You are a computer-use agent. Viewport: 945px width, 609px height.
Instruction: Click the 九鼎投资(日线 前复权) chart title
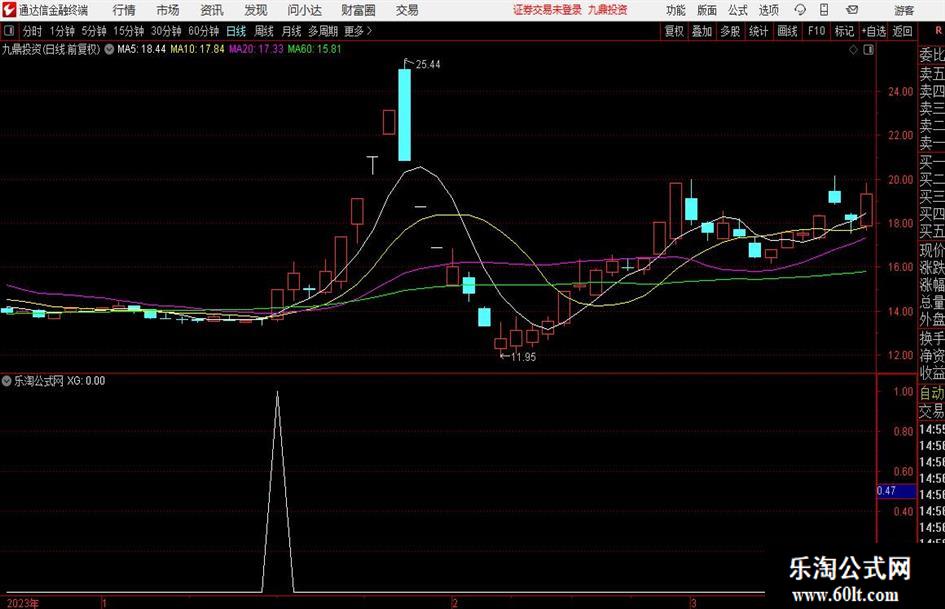pos(51,49)
